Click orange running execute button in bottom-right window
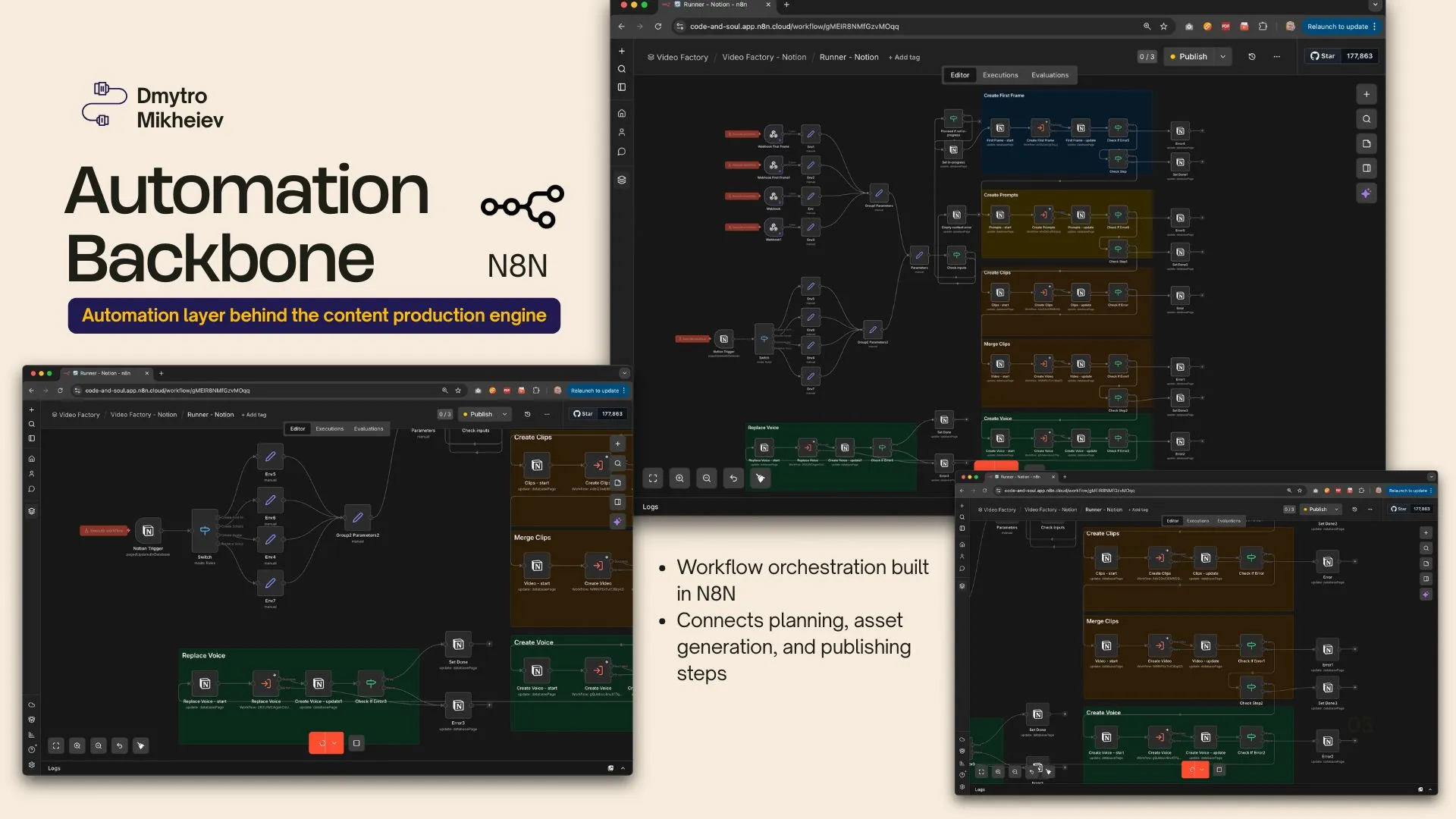 point(1195,770)
